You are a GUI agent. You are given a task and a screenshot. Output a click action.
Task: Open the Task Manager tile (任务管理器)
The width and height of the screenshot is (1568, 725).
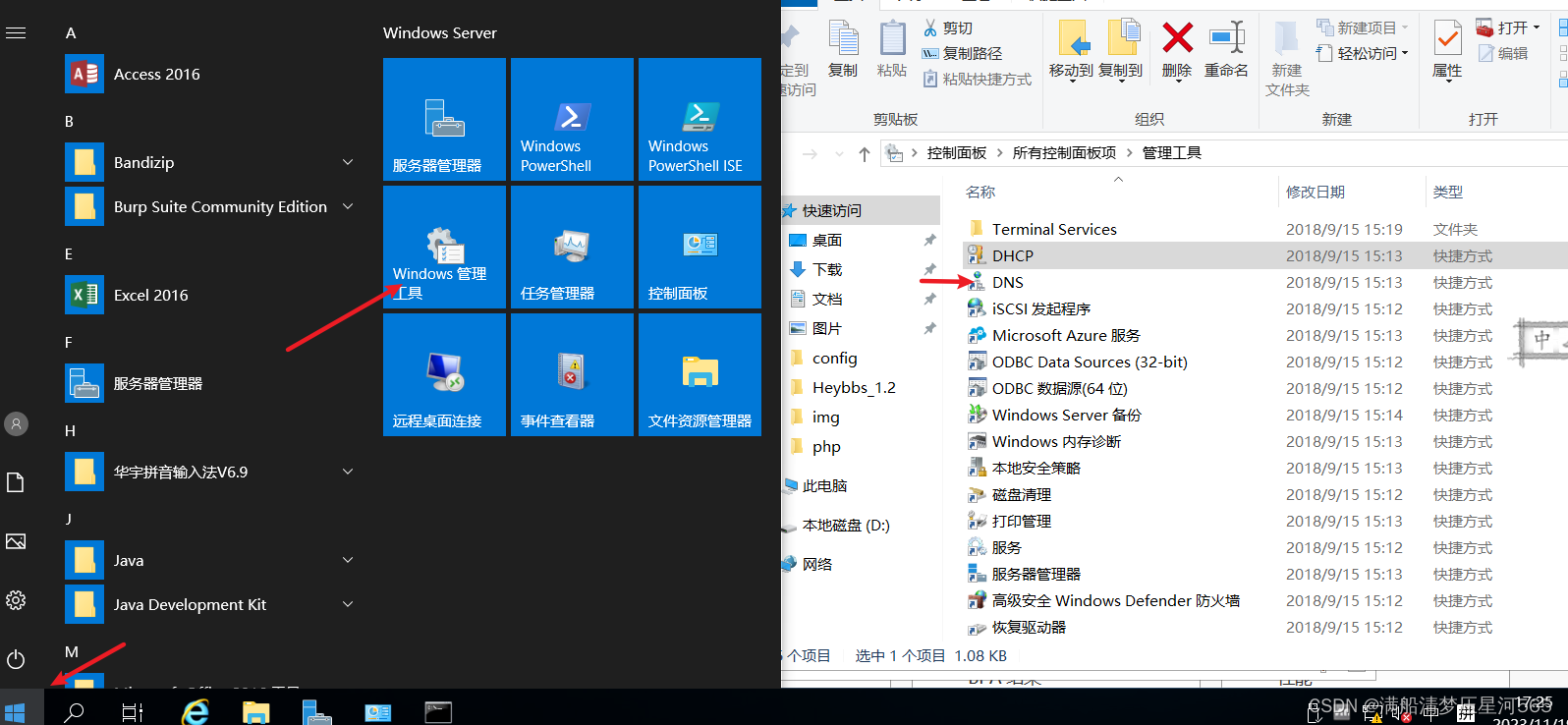(572, 247)
